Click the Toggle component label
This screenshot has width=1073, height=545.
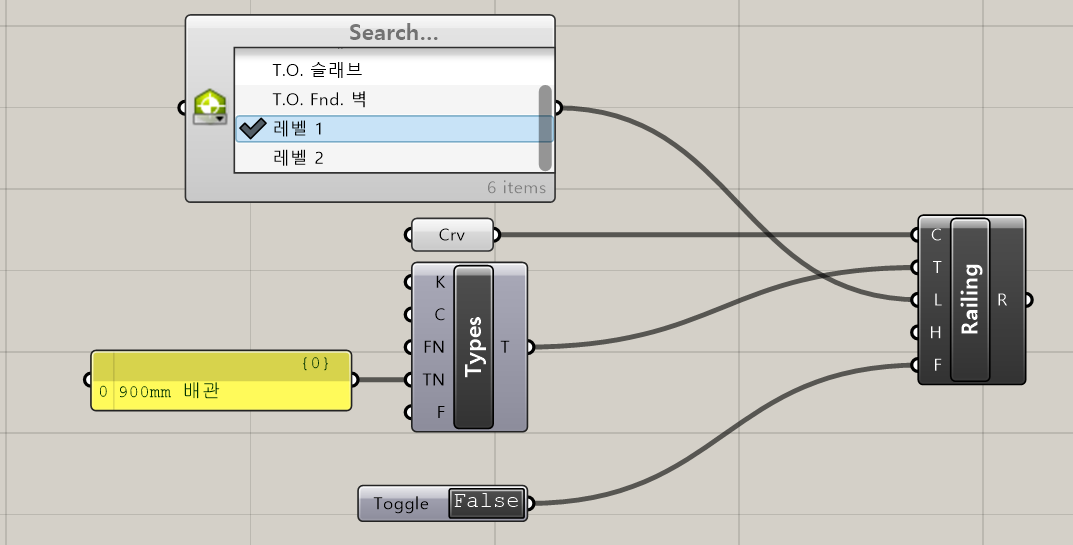(x=401, y=504)
